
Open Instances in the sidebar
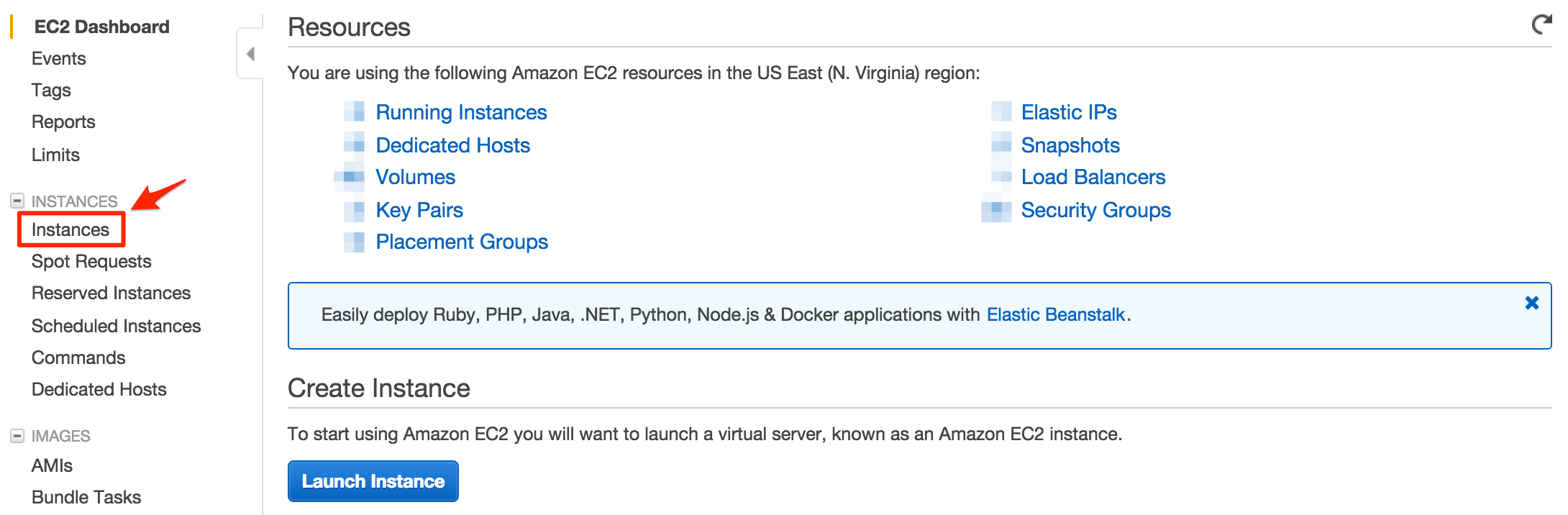70,229
